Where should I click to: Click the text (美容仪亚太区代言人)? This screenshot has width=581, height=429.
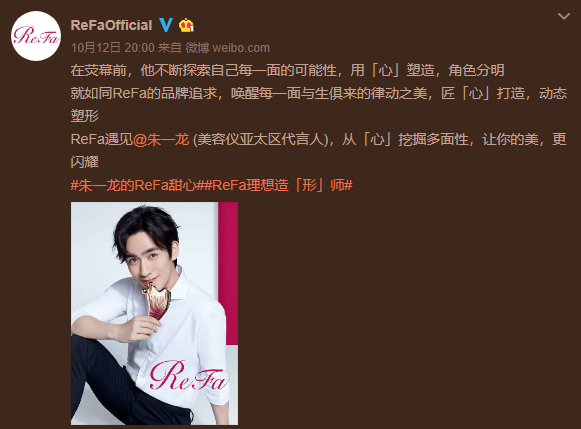coord(261,139)
